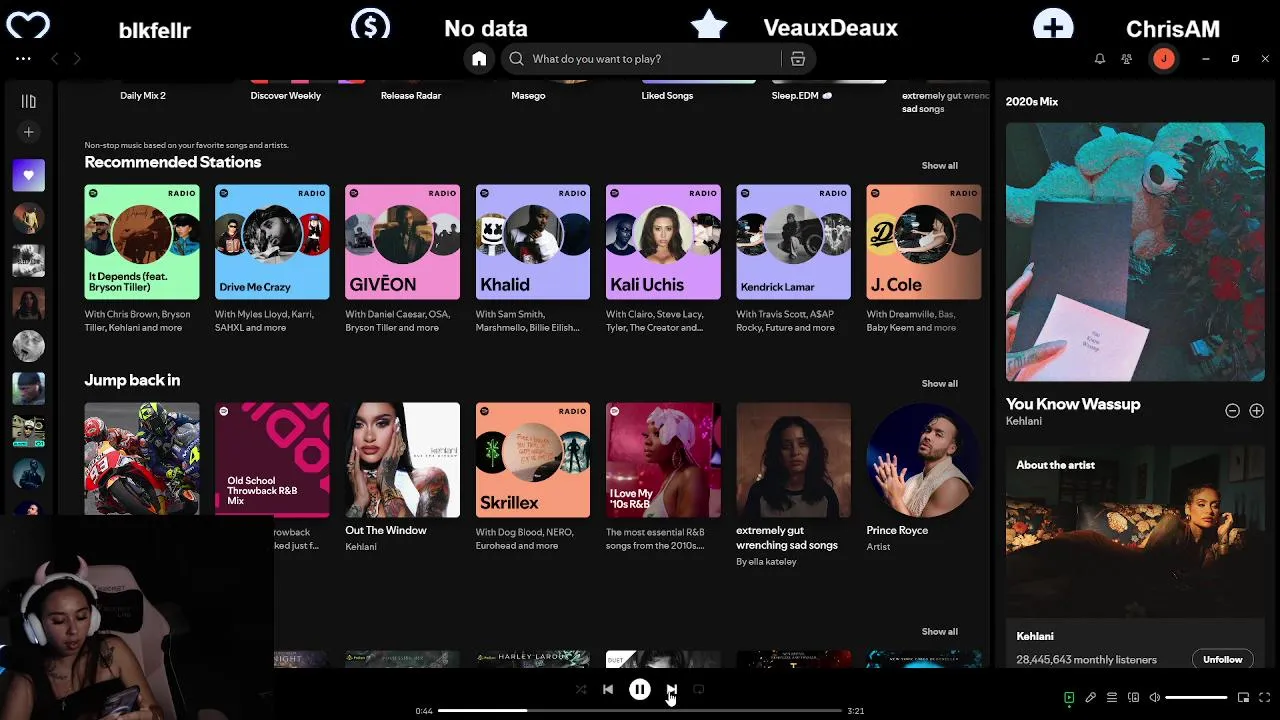Open Release Radar playlist label
Screen dimensions: 1280x720
coord(411,96)
